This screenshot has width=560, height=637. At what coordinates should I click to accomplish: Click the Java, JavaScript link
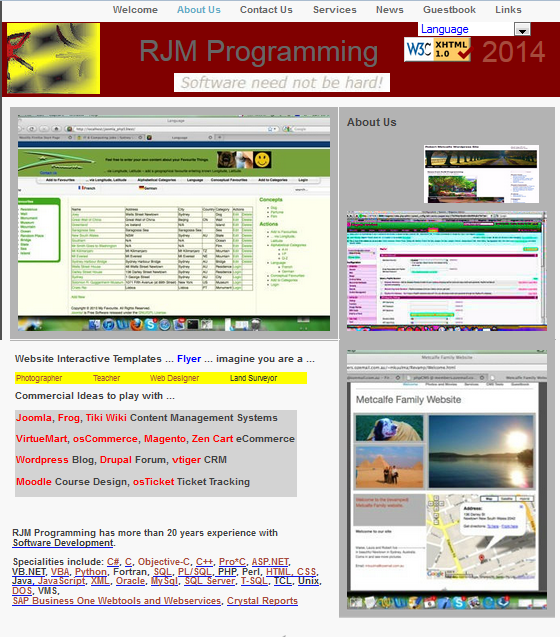pos(49,581)
